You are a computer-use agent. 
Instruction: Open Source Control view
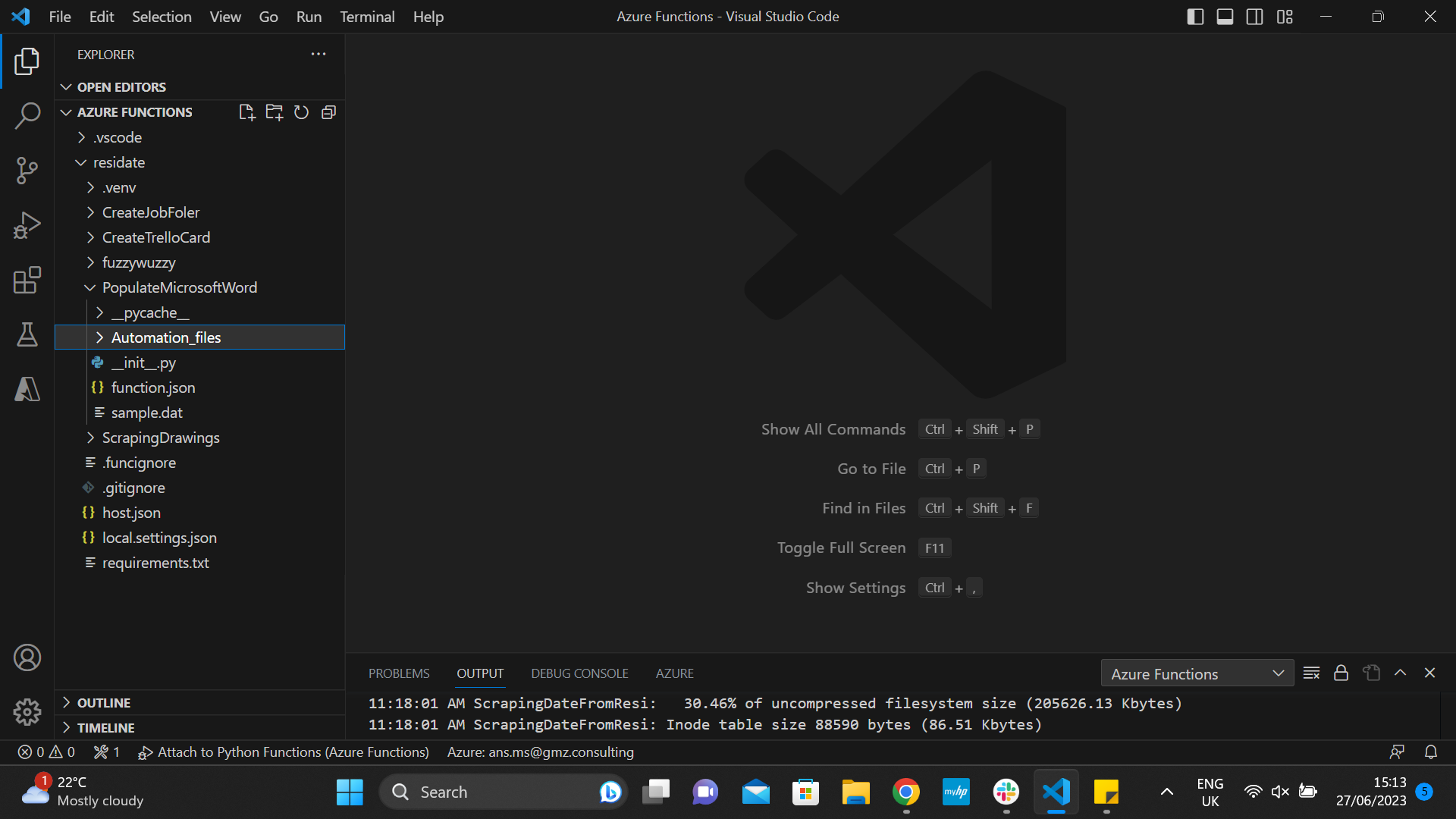tap(27, 171)
